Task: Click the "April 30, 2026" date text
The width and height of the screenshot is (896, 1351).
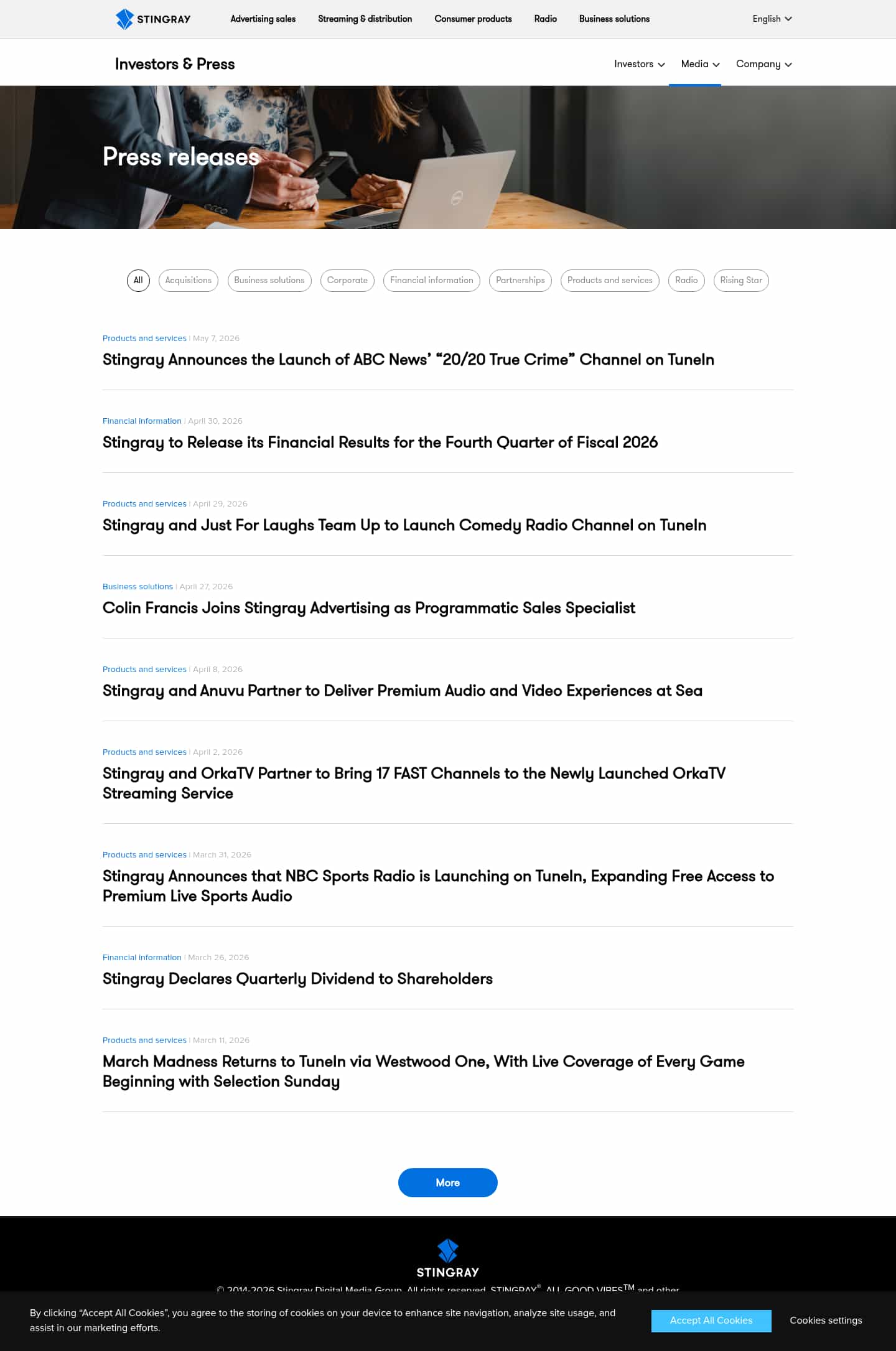Action: [x=215, y=421]
